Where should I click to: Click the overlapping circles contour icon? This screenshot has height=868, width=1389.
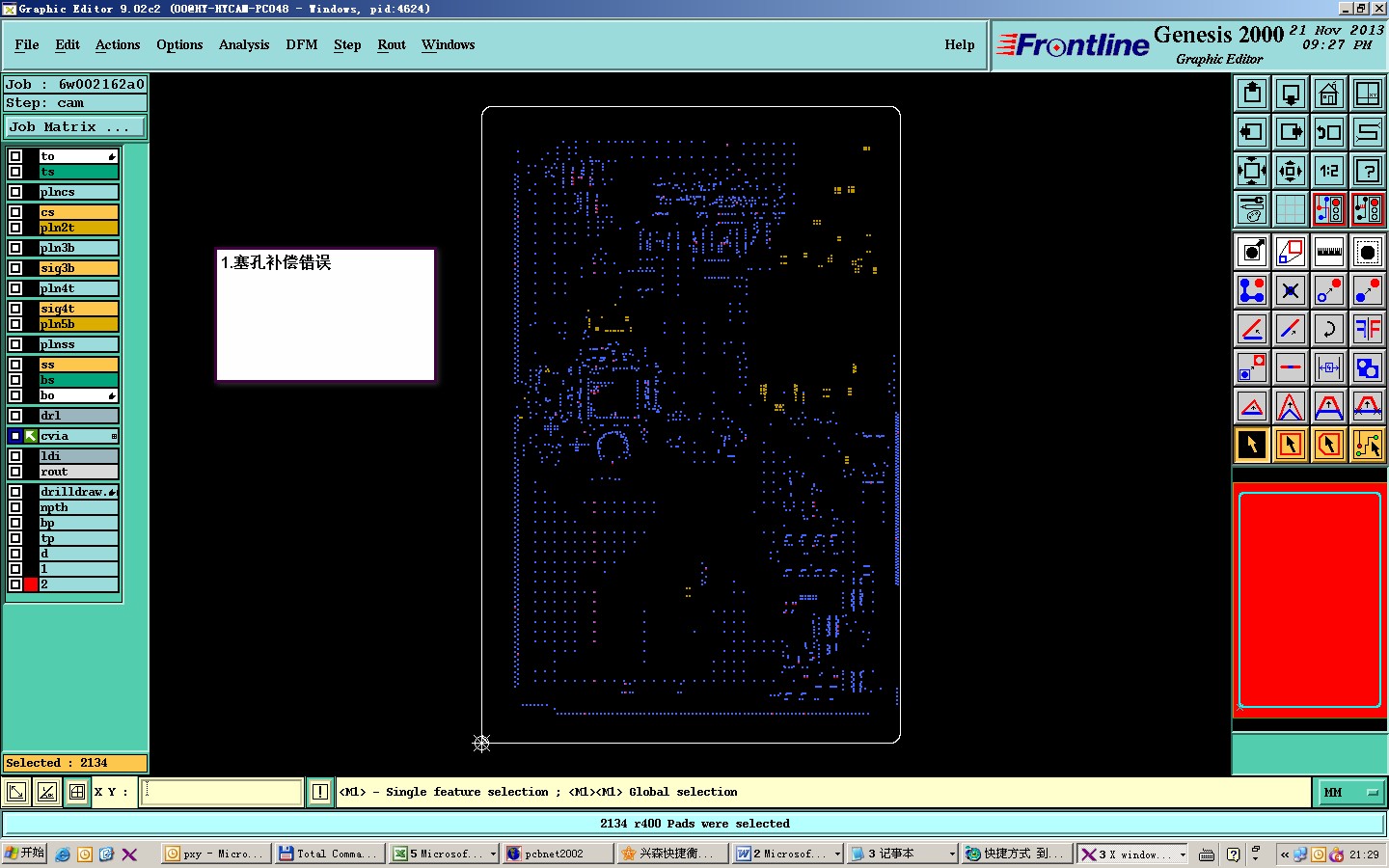point(1368,367)
